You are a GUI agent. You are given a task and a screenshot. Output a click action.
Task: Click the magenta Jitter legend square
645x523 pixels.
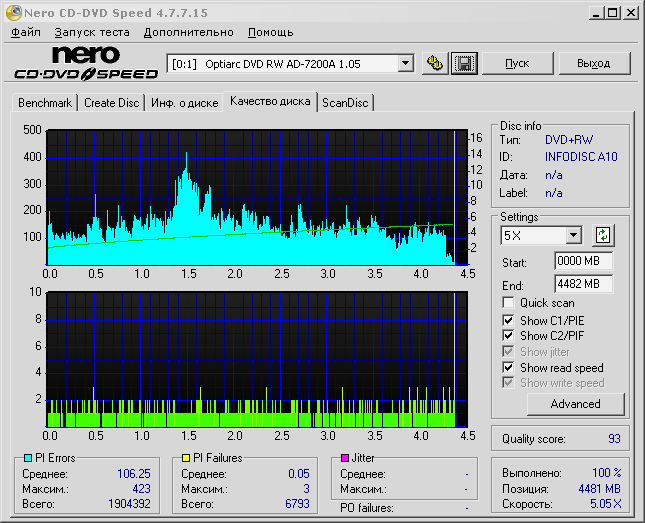pyautogui.click(x=345, y=458)
